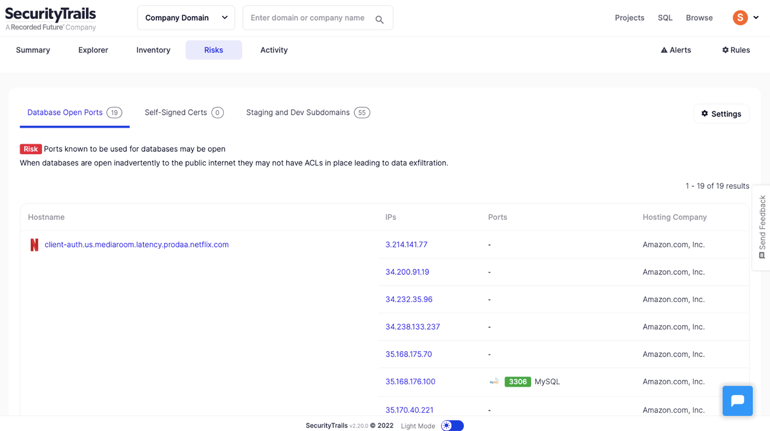Open the client-auth netflix hostname link
Viewport: 770px width, 431px height.
click(137, 244)
